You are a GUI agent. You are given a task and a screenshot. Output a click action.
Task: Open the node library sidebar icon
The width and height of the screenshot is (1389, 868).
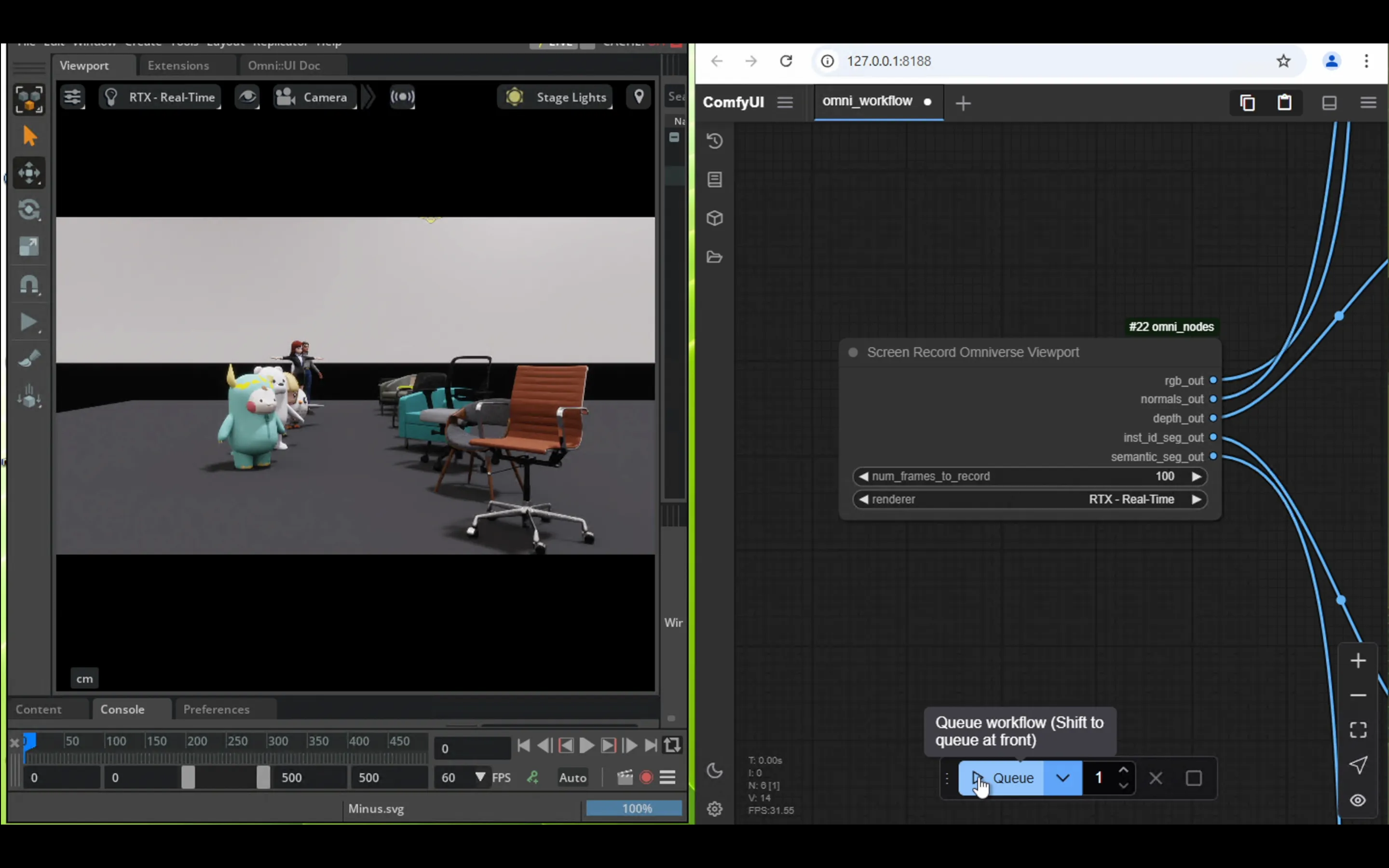coord(715,180)
